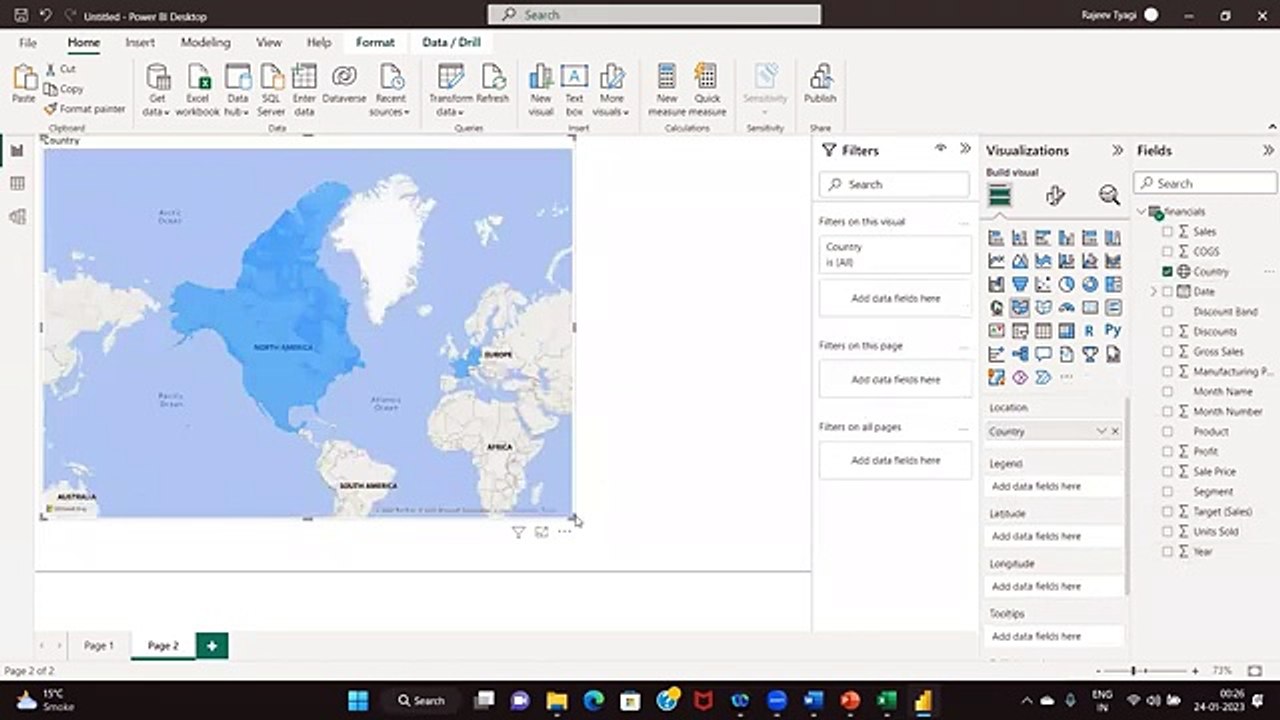Click title bar Search box
Image resolution: width=1280 pixels, height=720 pixels.
(x=654, y=15)
